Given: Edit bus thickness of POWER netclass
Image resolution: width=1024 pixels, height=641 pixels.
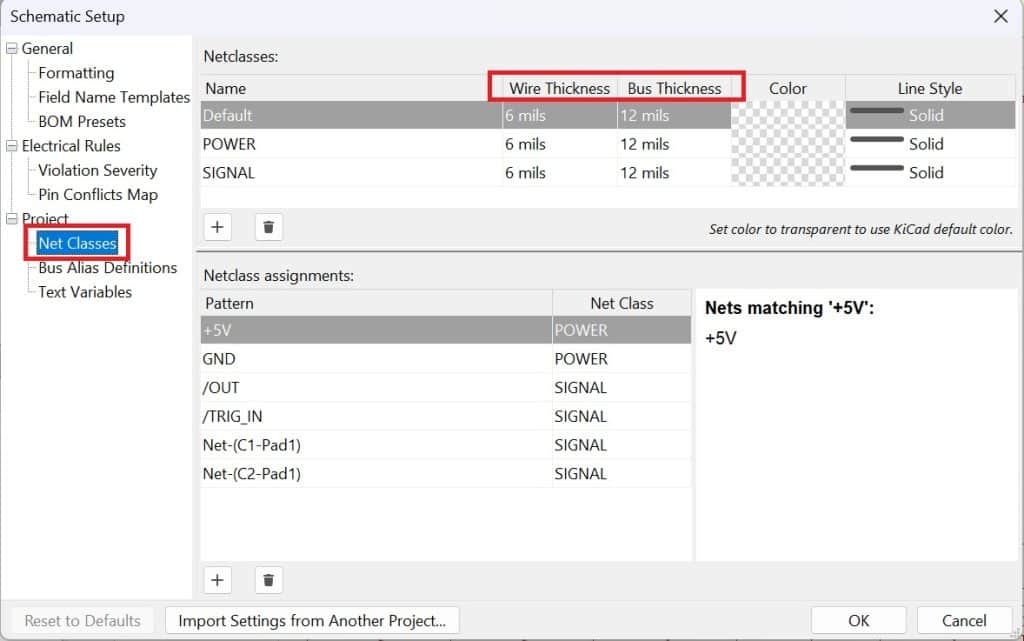Looking at the screenshot, I should click(674, 144).
